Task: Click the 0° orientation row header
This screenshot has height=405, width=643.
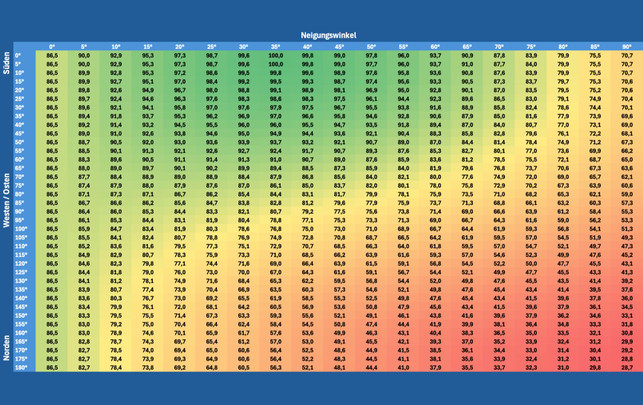Action: 22,56
